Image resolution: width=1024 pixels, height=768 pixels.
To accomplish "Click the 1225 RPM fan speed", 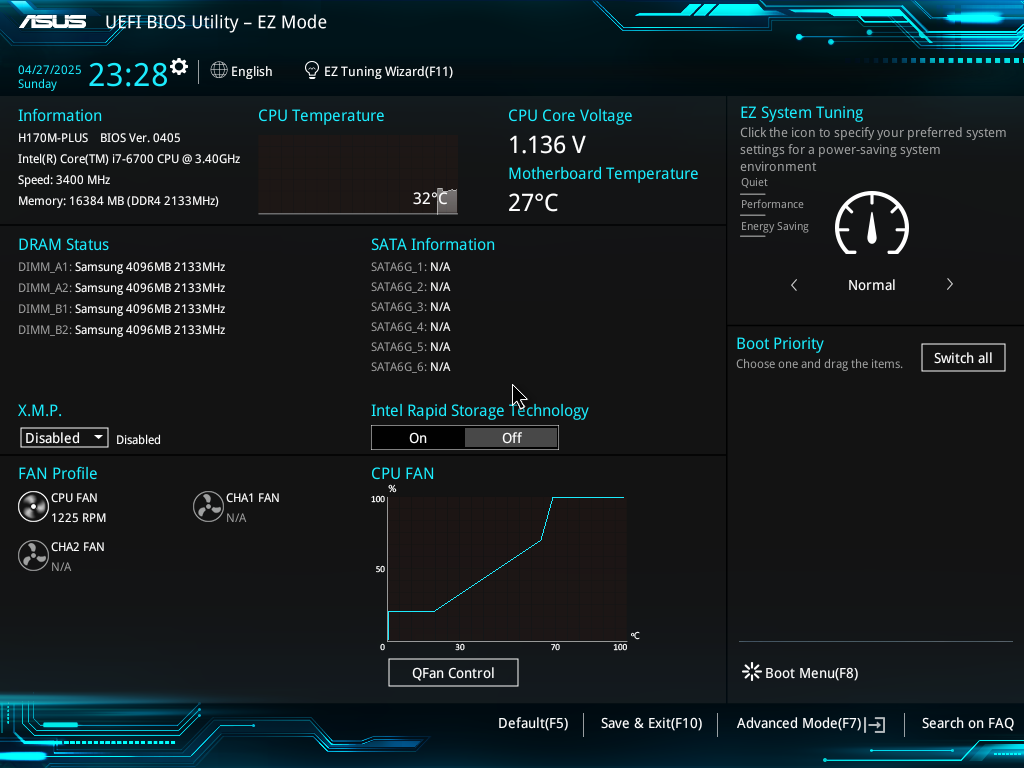I will tap(78, 518).
